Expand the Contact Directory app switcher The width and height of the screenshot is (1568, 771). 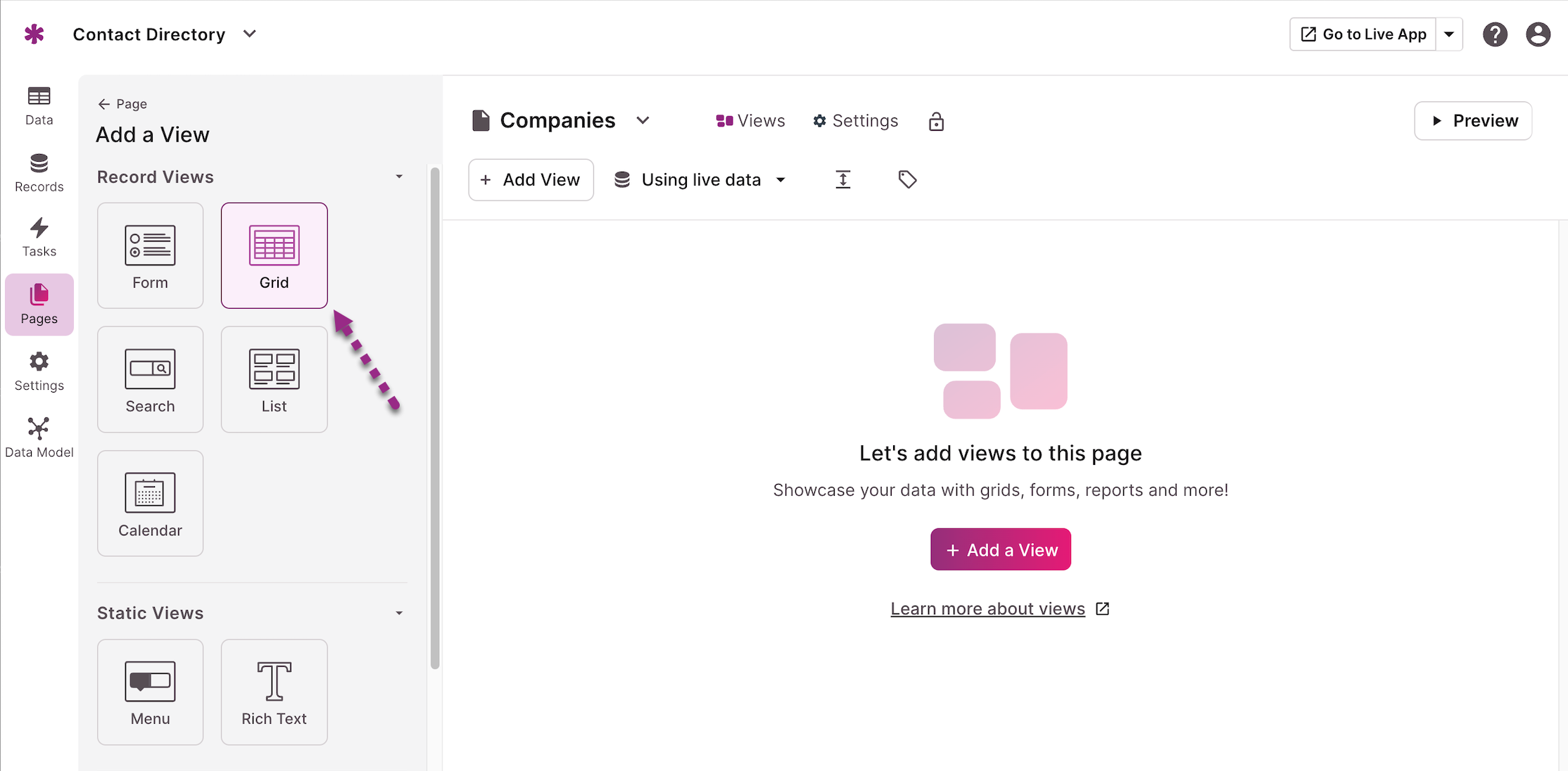coord(248,34)
